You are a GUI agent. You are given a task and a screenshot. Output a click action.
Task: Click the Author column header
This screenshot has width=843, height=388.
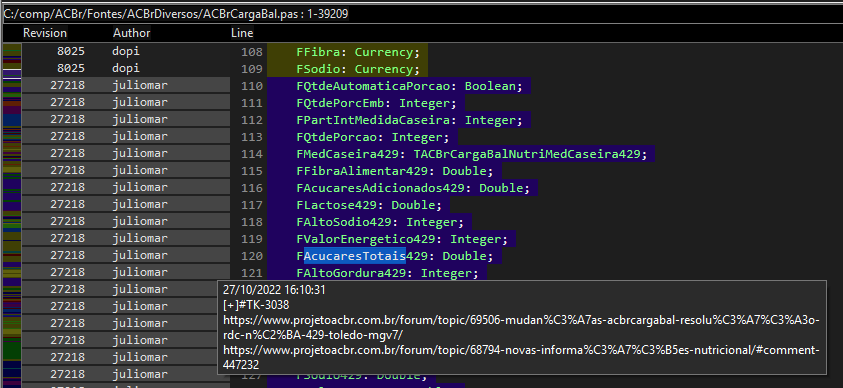(x=131, y=33)
